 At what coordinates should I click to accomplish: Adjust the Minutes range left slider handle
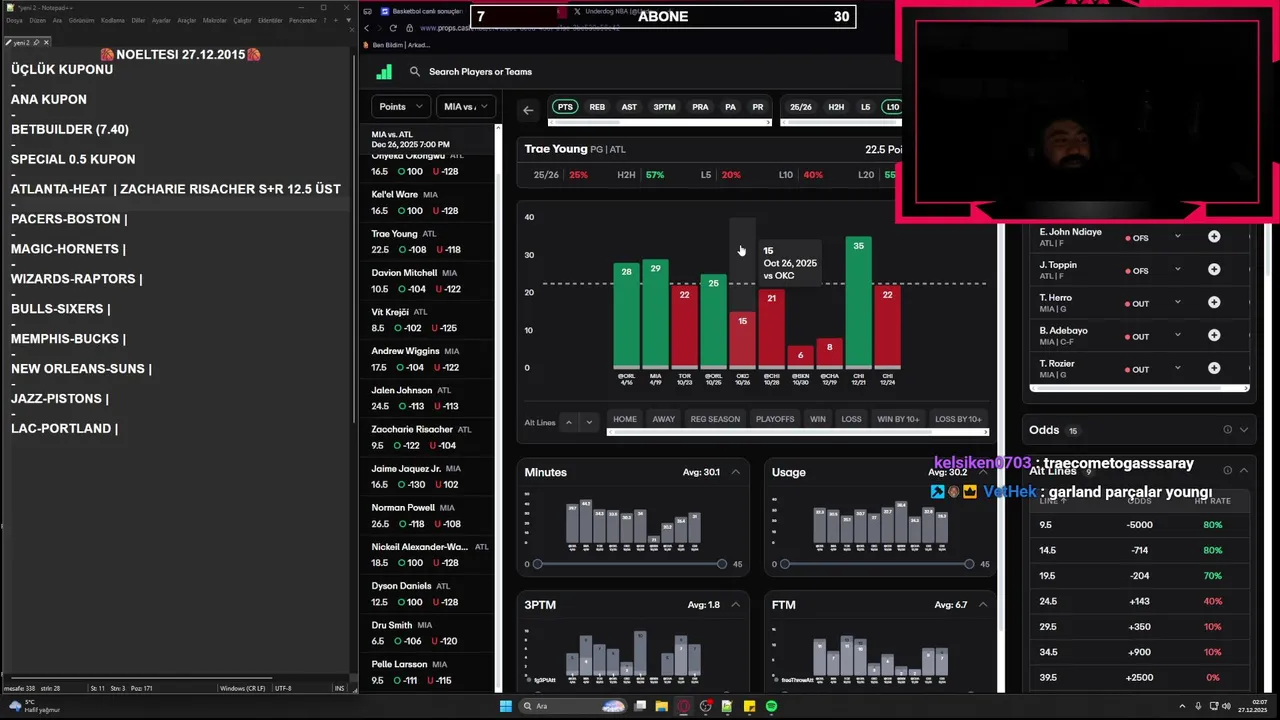pos(538,564)
